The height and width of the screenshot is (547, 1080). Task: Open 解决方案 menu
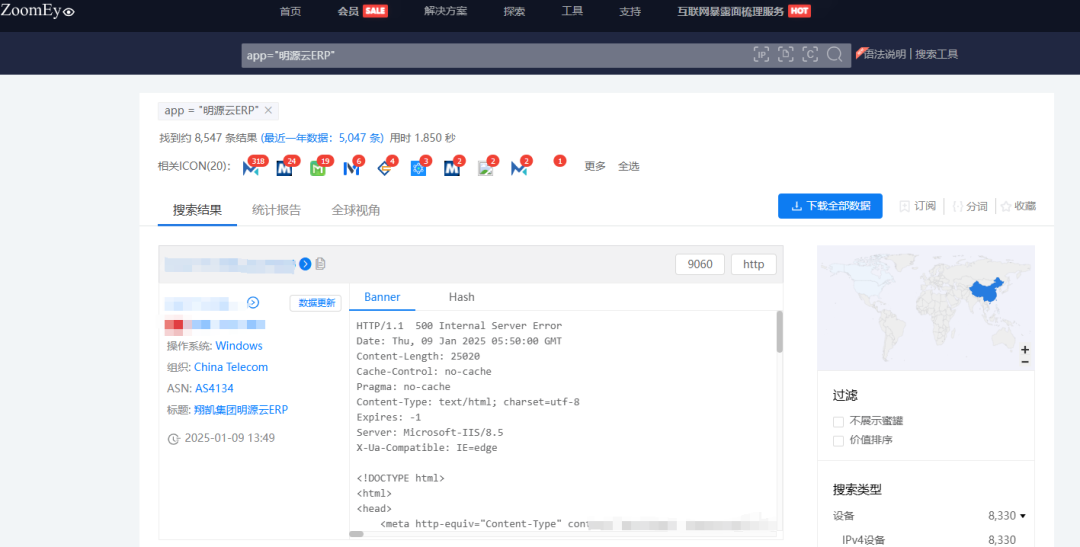pyautogui.click(x=446, y=11)
